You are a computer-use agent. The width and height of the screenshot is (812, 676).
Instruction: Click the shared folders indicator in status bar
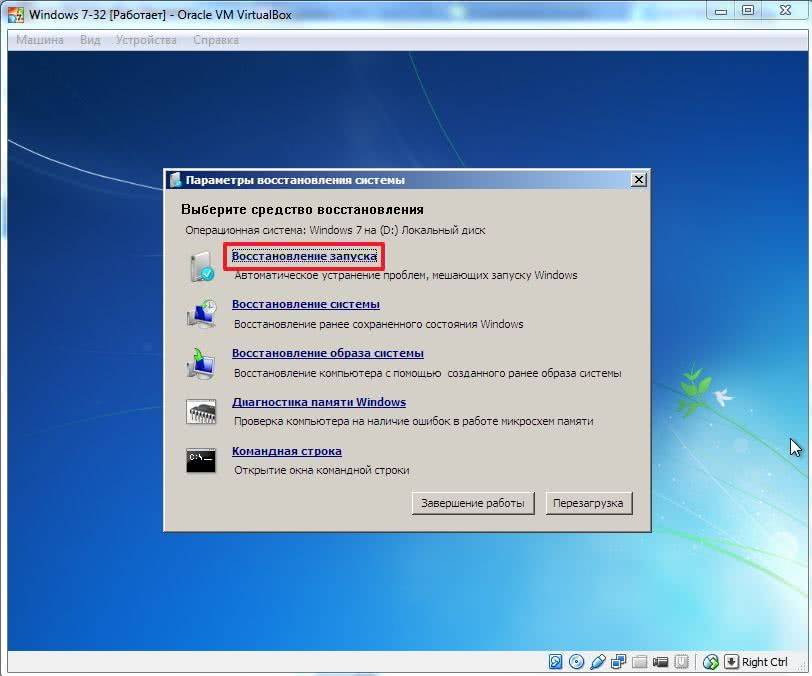(x=640, y=662)
